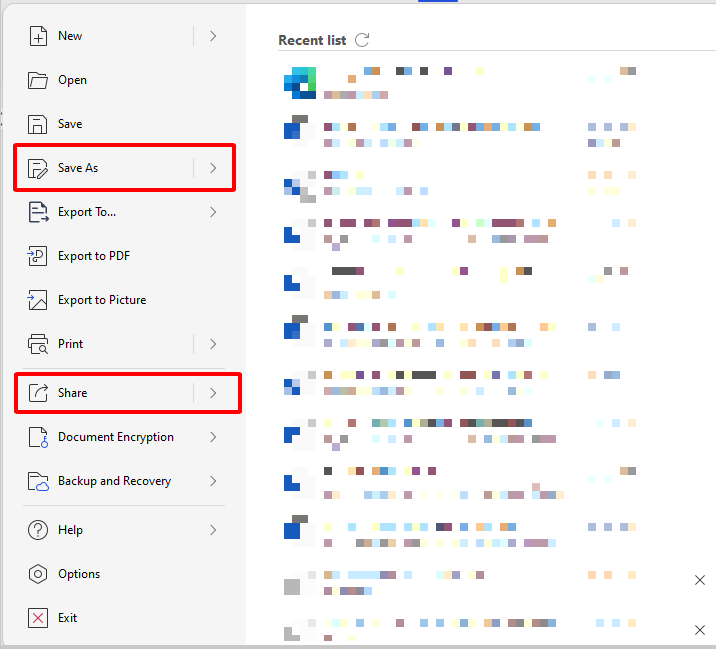Click the Recent list heading
The width and height of the screenshot is (716, 649).
tap(312, 40)
